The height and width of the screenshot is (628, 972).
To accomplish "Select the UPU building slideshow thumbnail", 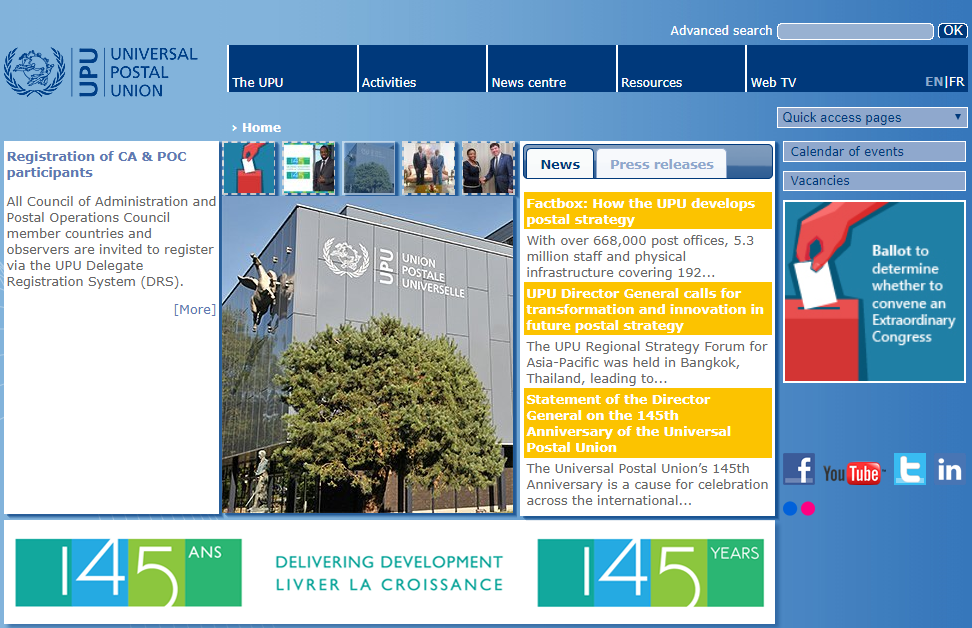I will pyautogui.click(x=369, y=168).
